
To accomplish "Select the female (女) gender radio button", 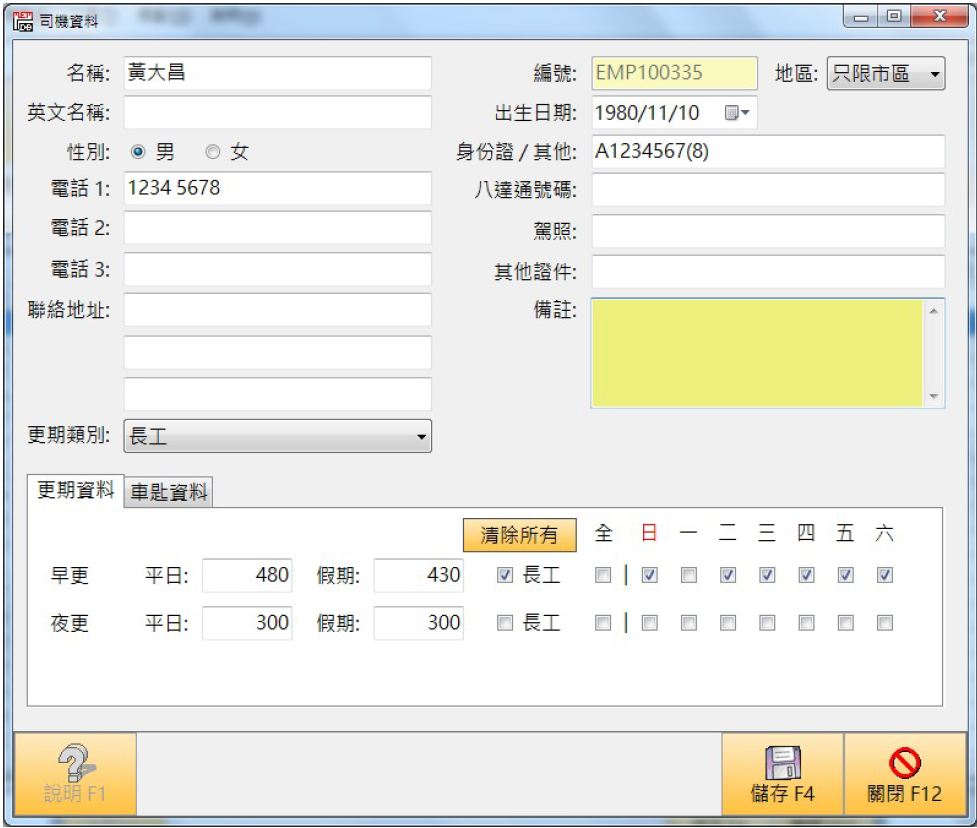I will click(213, 154).
